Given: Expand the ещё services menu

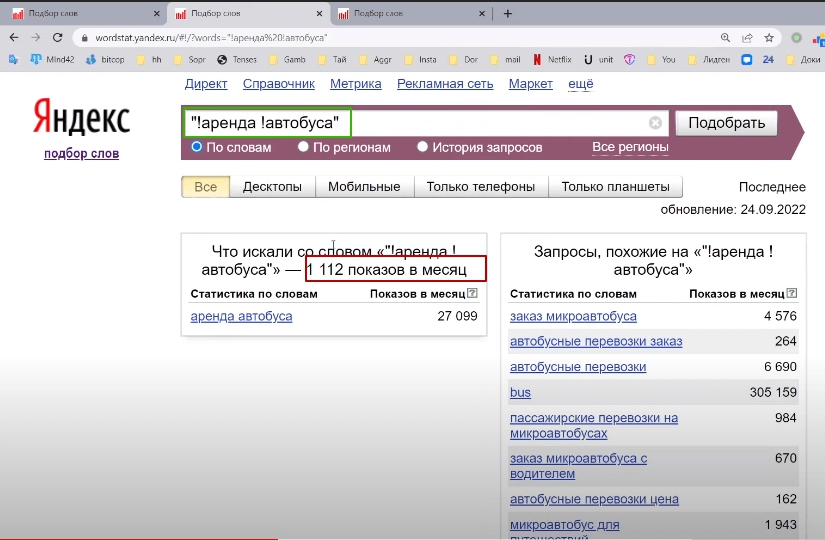Looking at the screenshot, I should pos(580,84).
